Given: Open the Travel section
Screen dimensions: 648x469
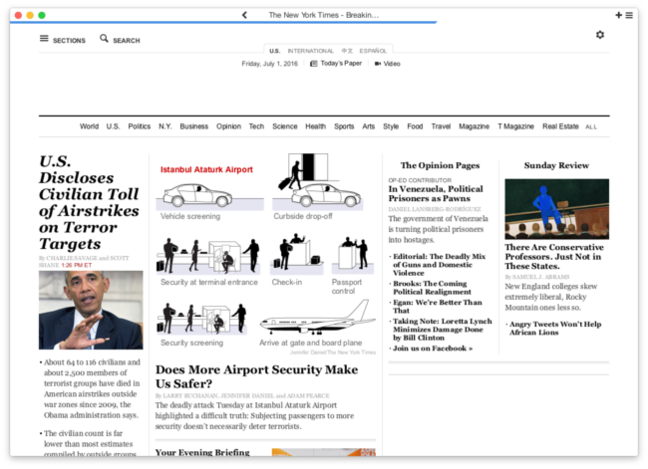Looking at the screenshot, I should click(441, 126).
